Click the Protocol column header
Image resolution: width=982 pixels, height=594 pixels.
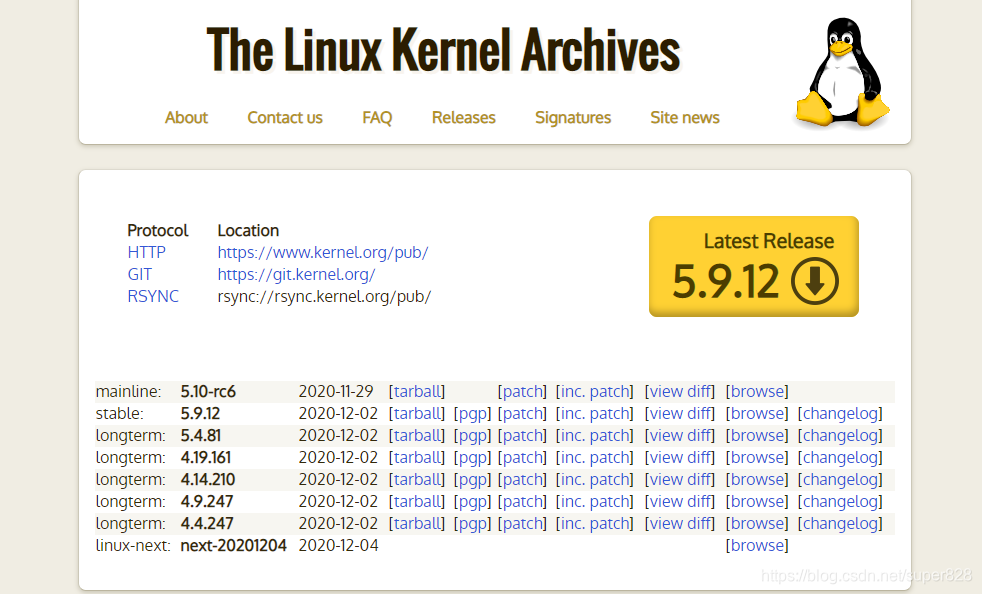point(158,231)
